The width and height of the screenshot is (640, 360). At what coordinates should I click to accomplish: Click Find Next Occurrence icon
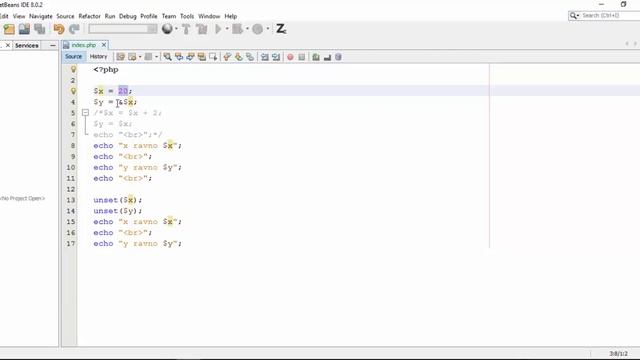(190, 57)
